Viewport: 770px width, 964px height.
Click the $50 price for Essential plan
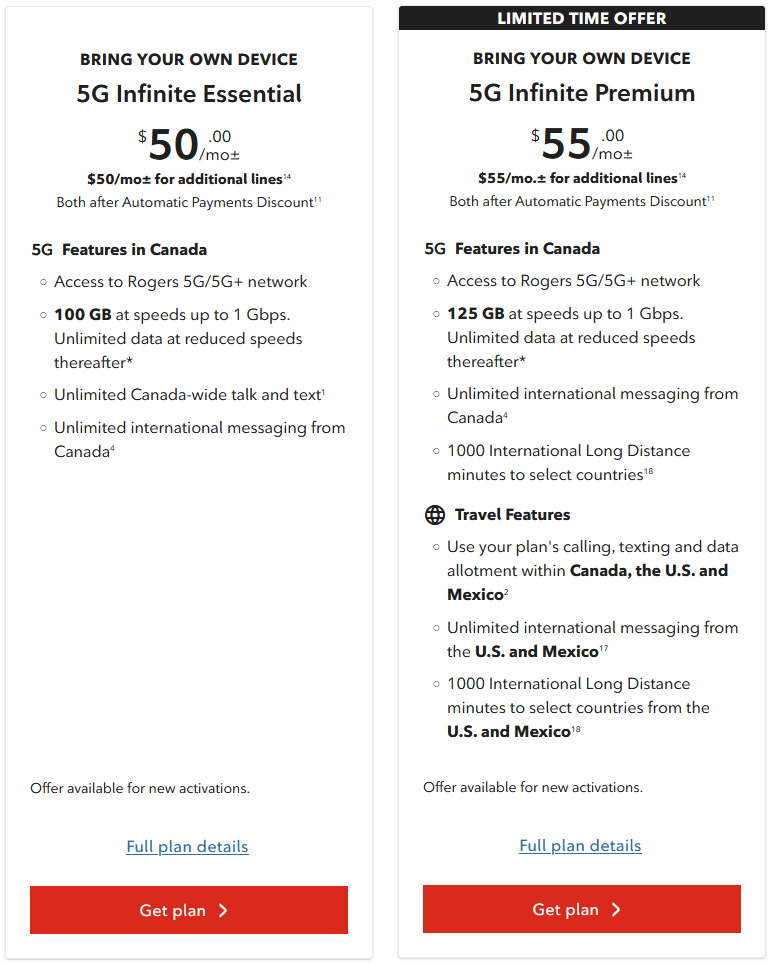(172, 143)
